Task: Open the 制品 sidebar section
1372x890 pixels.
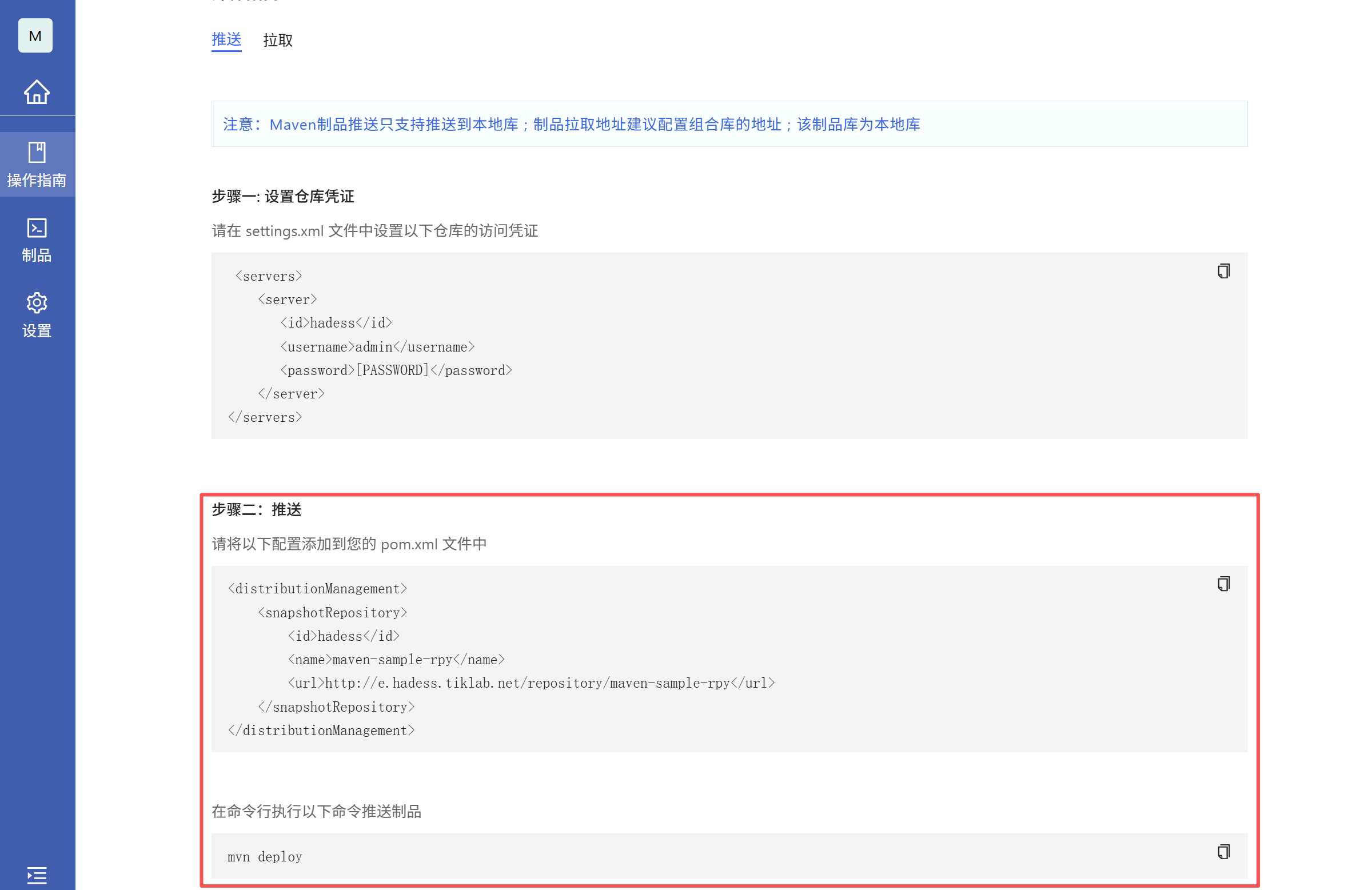Action: (37, 240)
